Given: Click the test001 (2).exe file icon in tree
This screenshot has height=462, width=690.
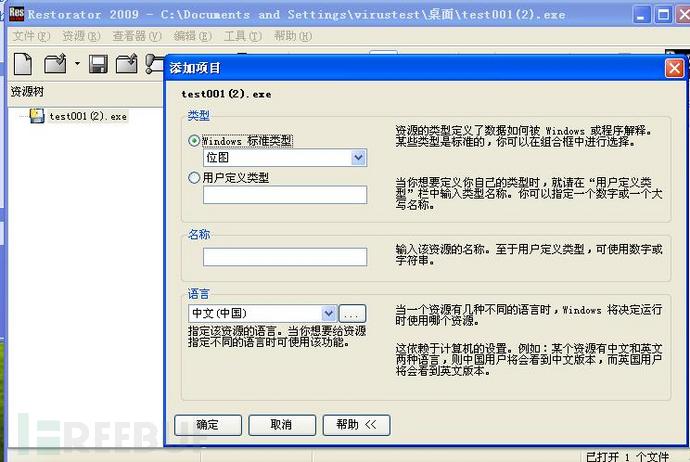Looking at the screenshot, I should [37, 116].
